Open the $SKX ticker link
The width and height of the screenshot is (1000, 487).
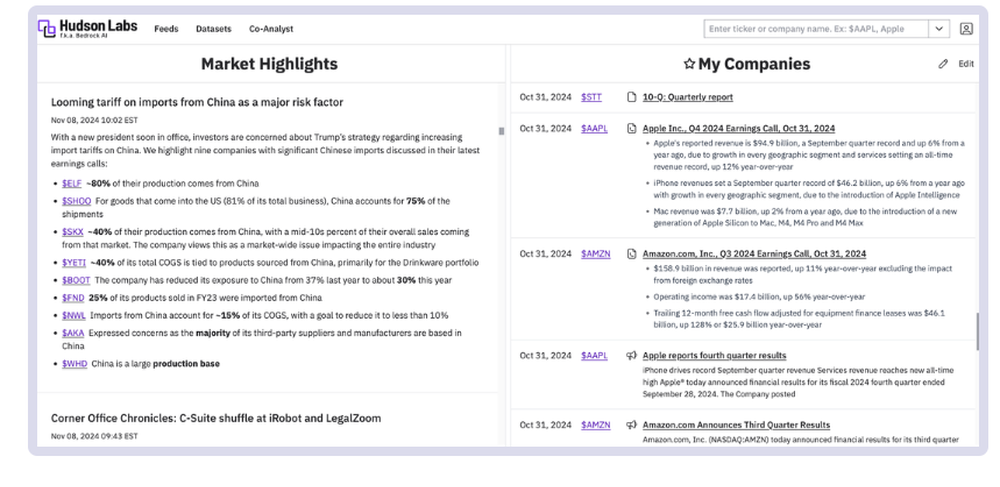(x=73, y=231)
